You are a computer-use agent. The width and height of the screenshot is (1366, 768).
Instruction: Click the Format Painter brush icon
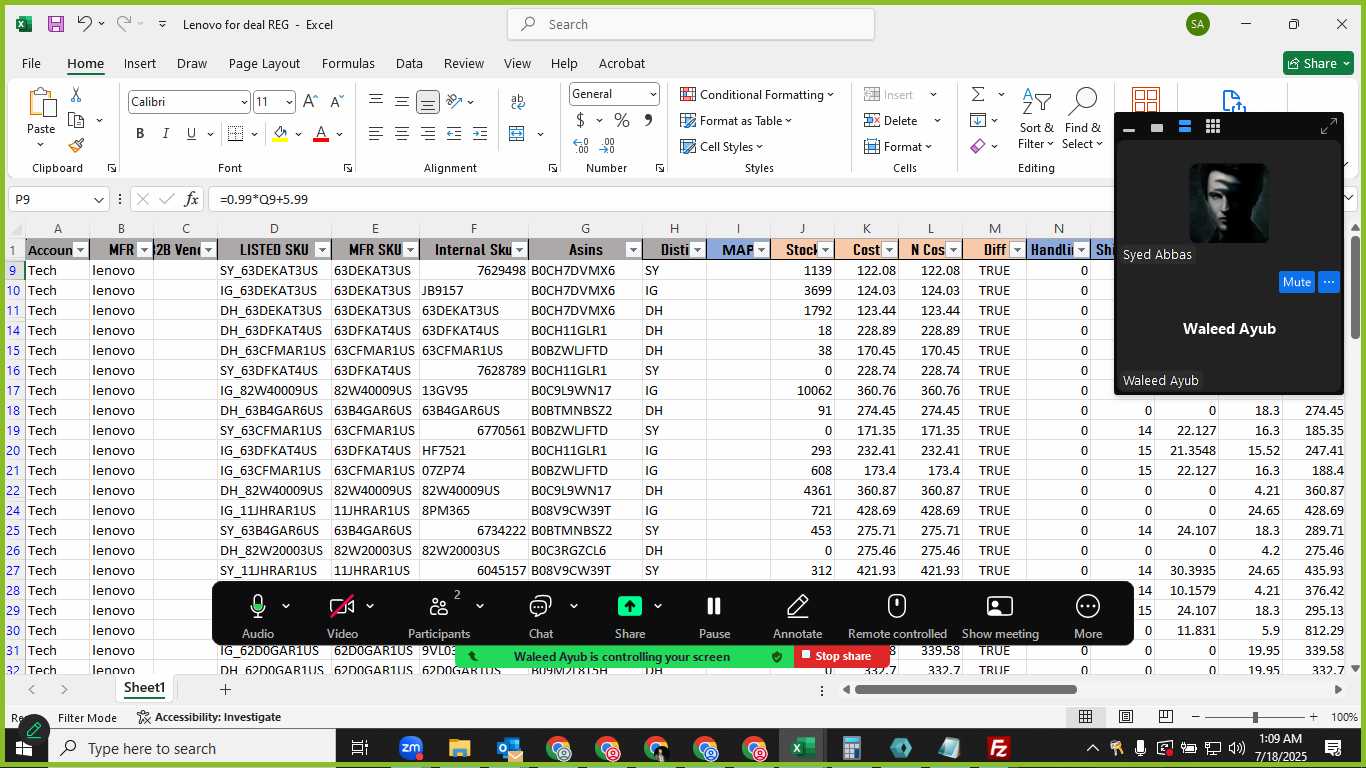tap(76, 145)
